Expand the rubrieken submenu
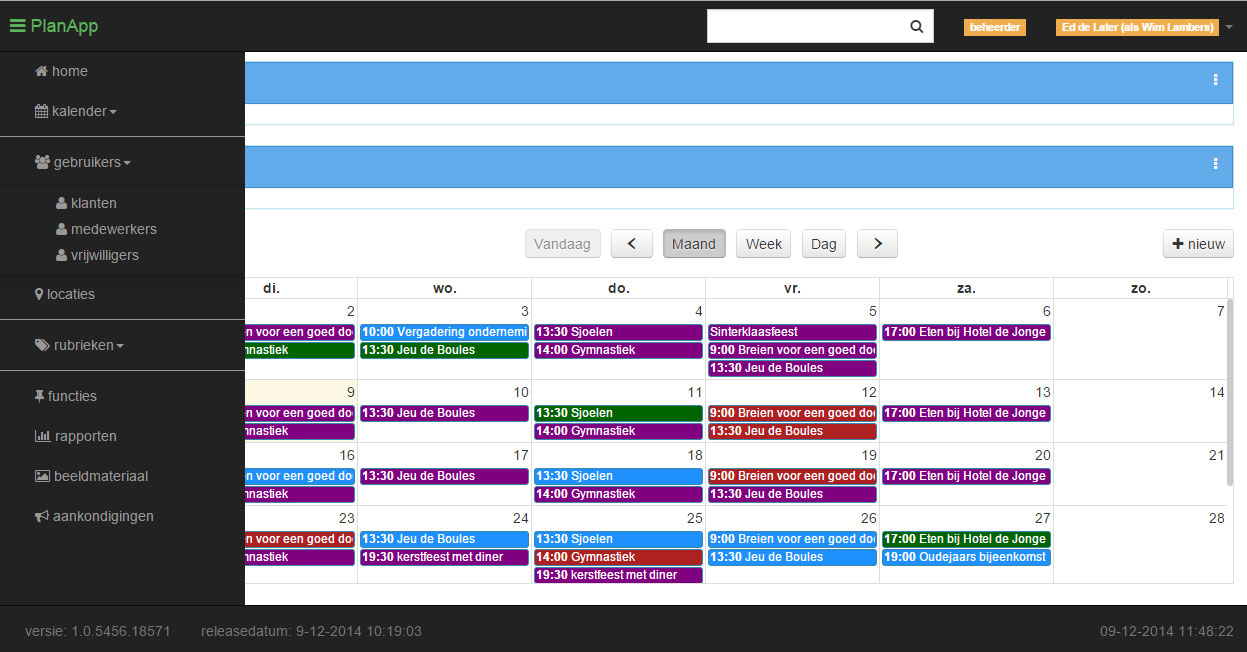The width and height of the screenshot is (1247, 652). click(x=83, y=345)
